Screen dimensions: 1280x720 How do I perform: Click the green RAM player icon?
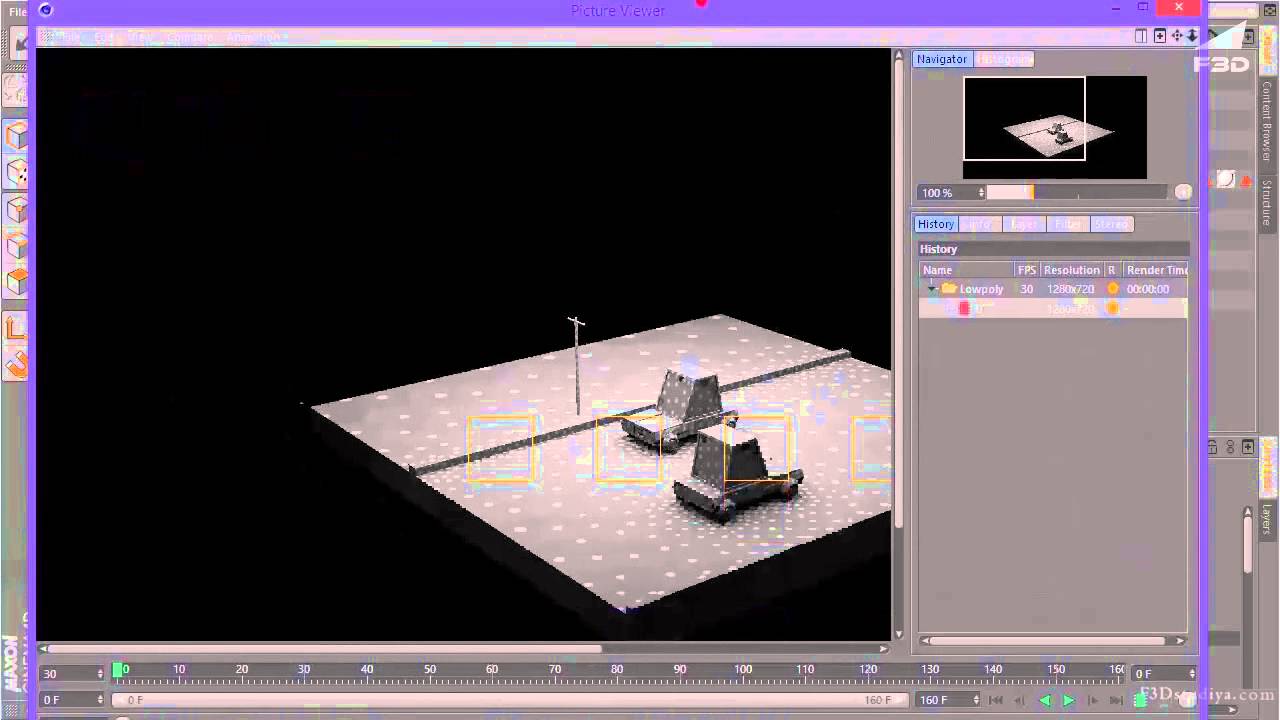pos(1141,700)
